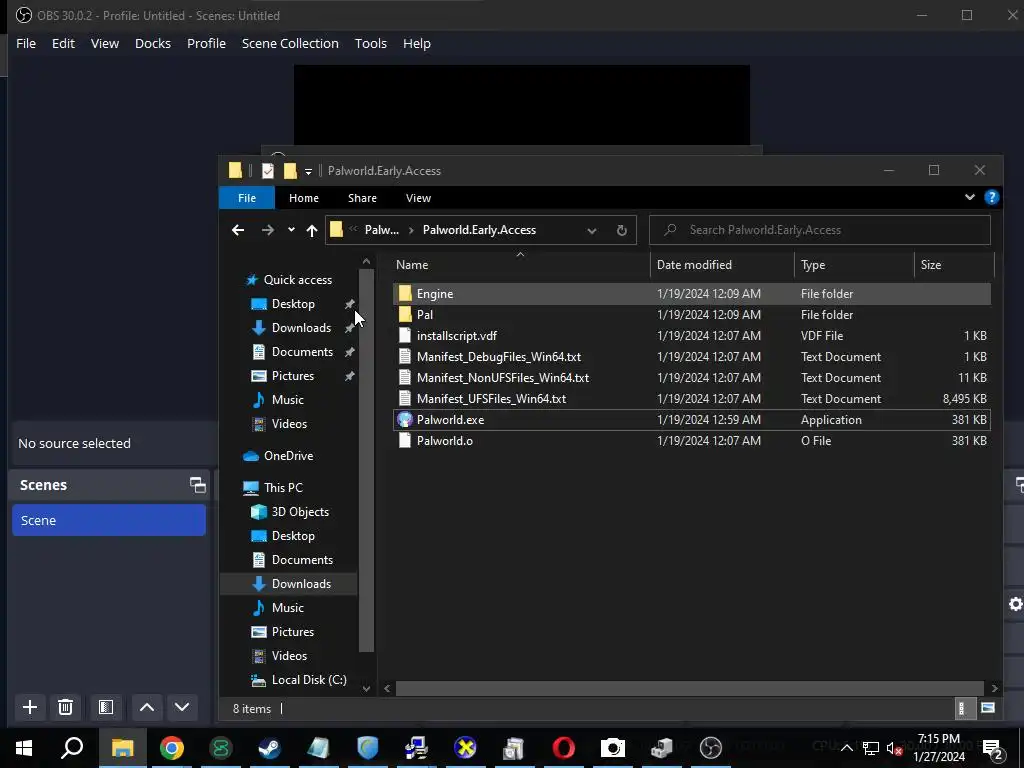Open the Share ribbon tab
The height and width of the screenshot is (768, 1024).
pos(362,198)
